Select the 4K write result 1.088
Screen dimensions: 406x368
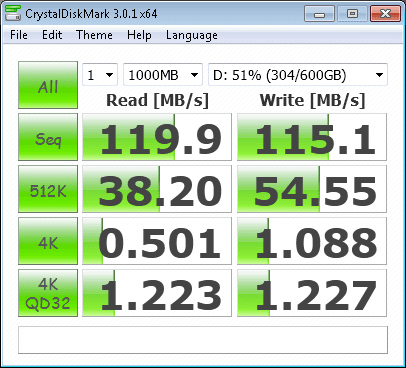click(312, 241)
